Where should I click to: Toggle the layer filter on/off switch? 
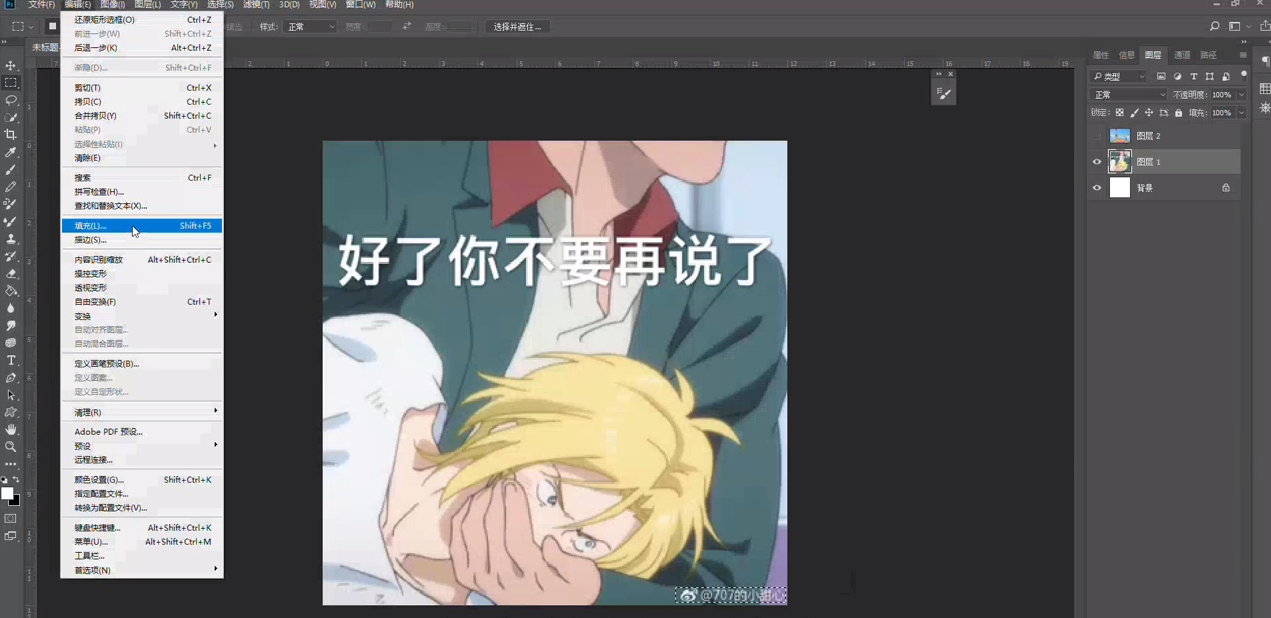(1244, 75)
